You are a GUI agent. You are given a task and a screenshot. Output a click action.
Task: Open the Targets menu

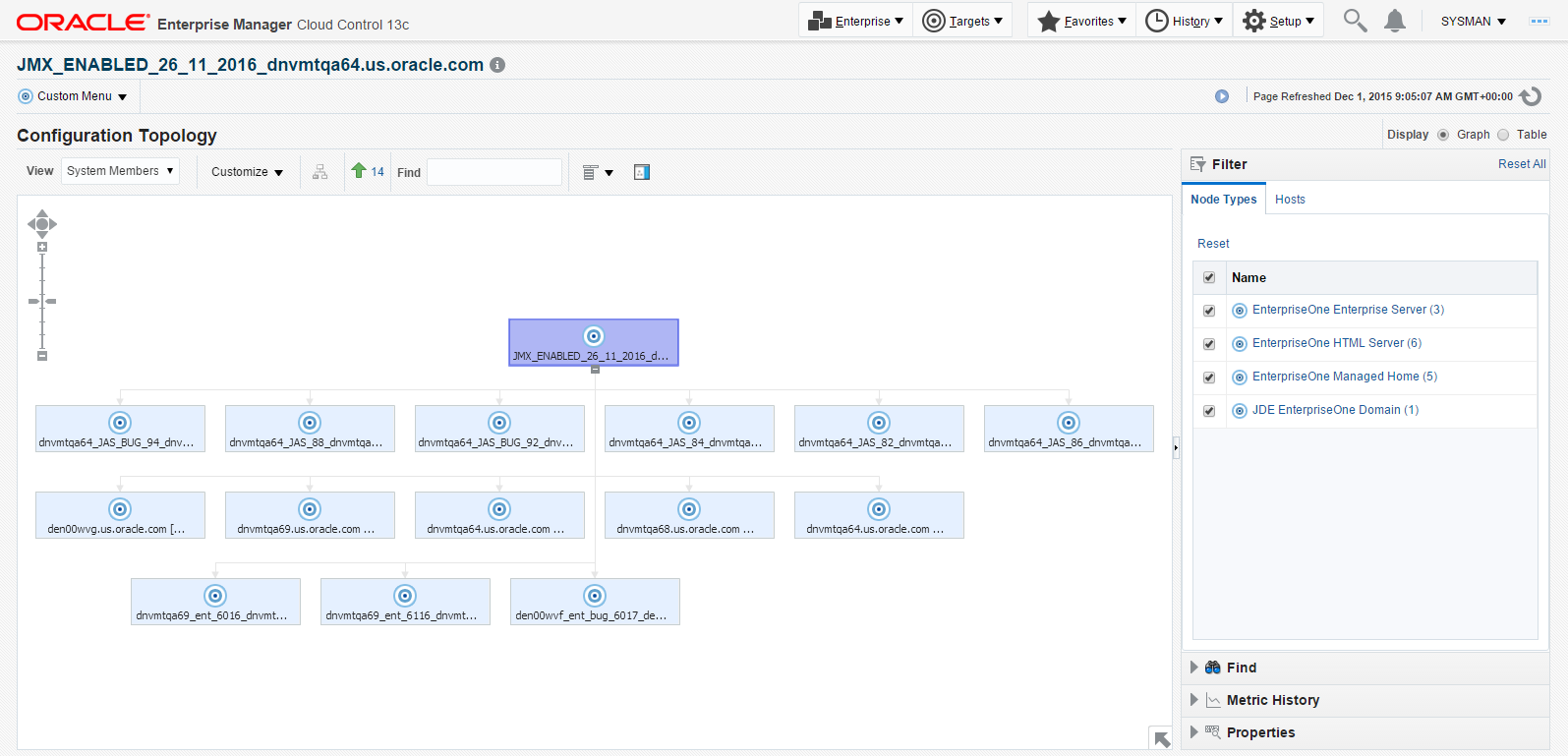[962, 21]
